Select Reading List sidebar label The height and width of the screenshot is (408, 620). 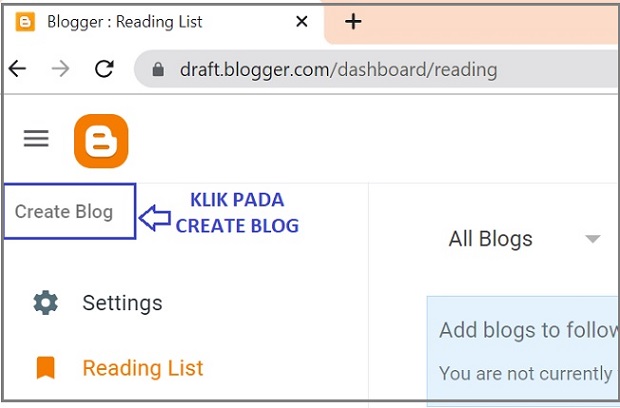tap(143, 368)
